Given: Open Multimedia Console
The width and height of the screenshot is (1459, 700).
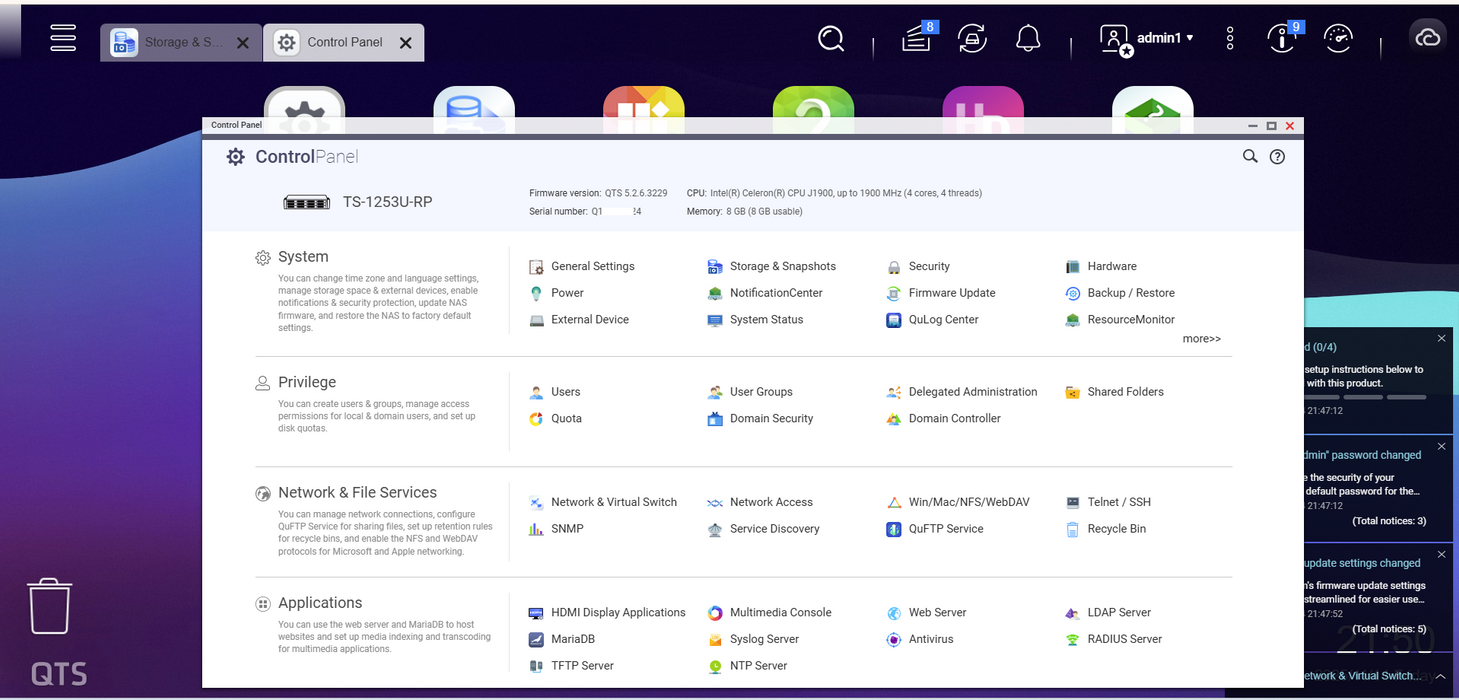Looking at the screenshot, I should [769, 613].
